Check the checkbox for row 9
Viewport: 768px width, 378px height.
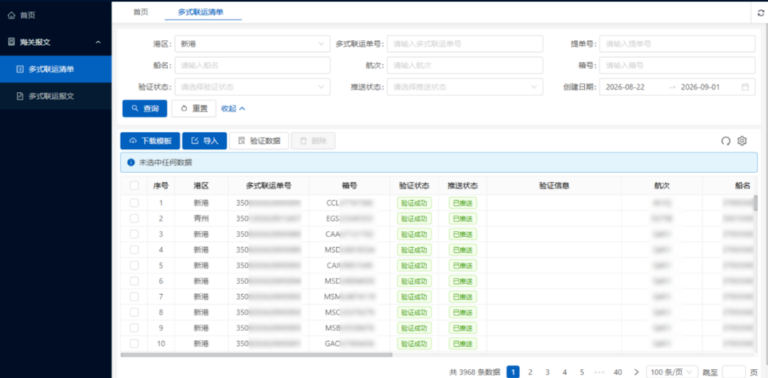[x=134, y=328]
